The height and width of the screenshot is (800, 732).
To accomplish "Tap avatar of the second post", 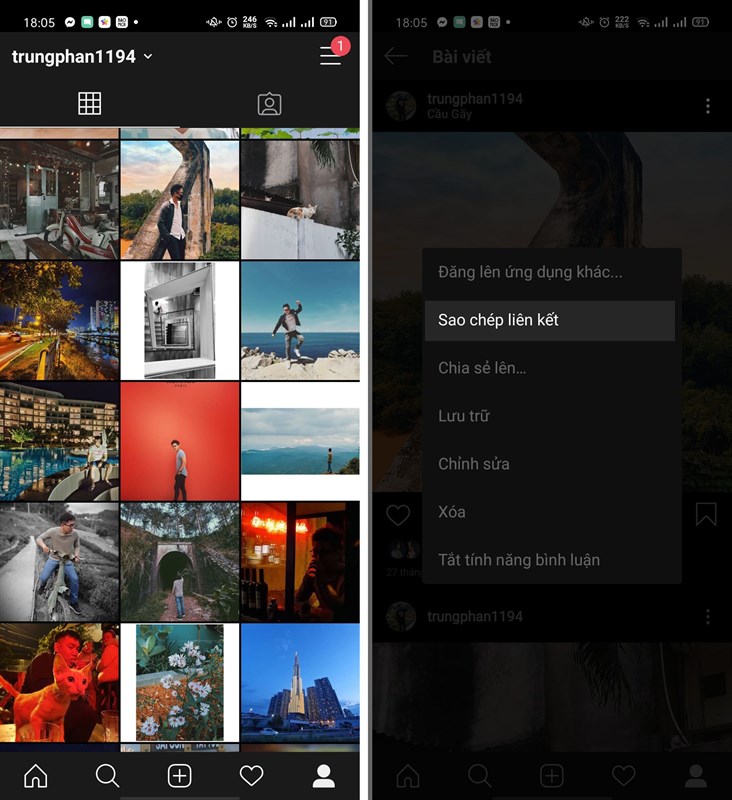I will click(x=401, y=616).
